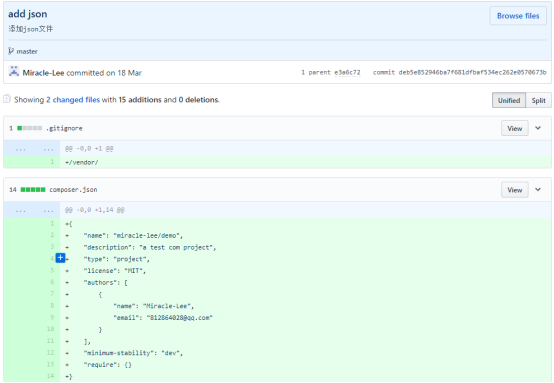Click the Miracle-Lee avatar icon
Image resolution: width=554 pixels, height=383 pixels.
click(x=14, y=72)
